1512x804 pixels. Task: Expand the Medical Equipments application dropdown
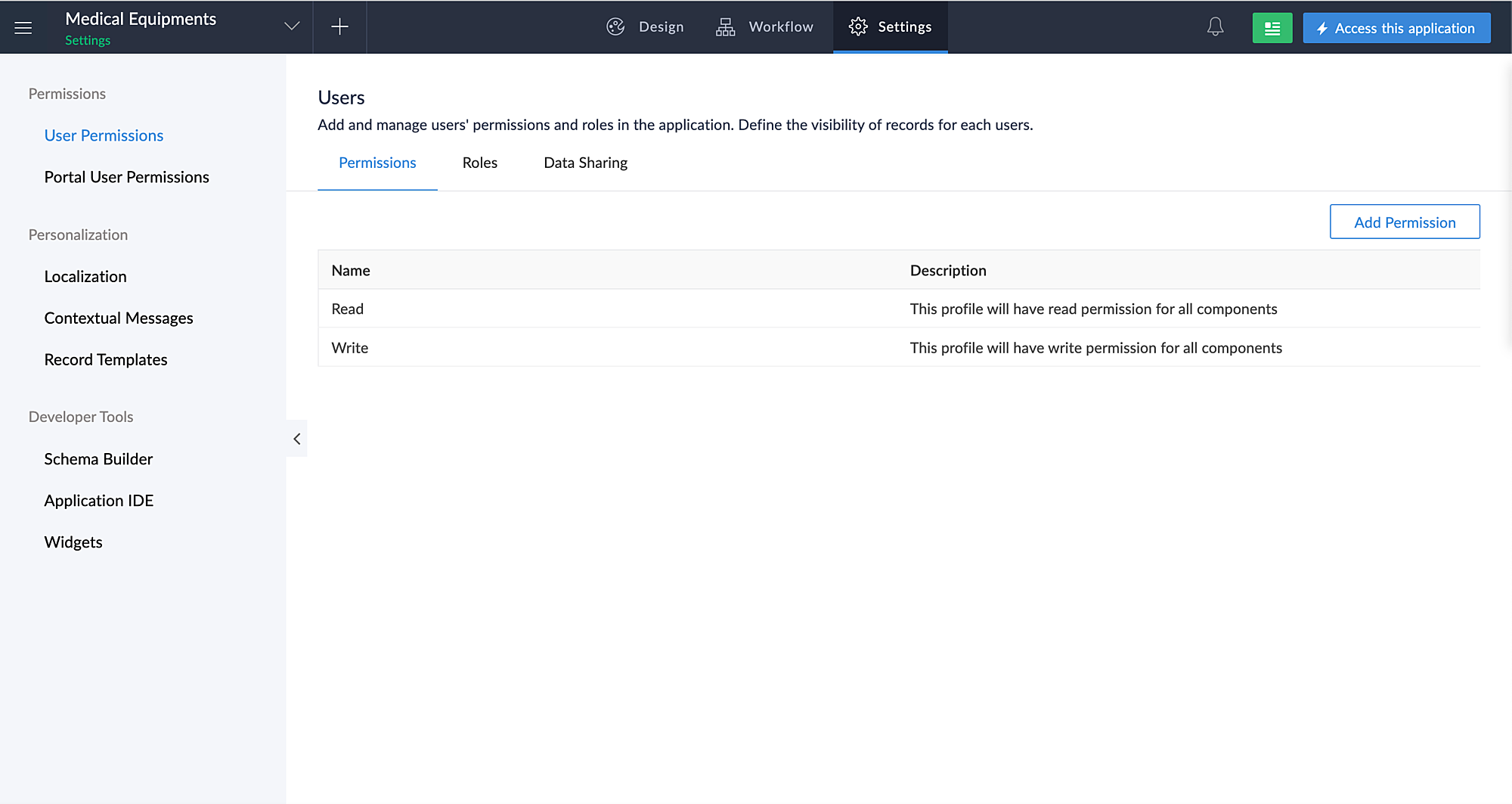[x=292, y=26]
